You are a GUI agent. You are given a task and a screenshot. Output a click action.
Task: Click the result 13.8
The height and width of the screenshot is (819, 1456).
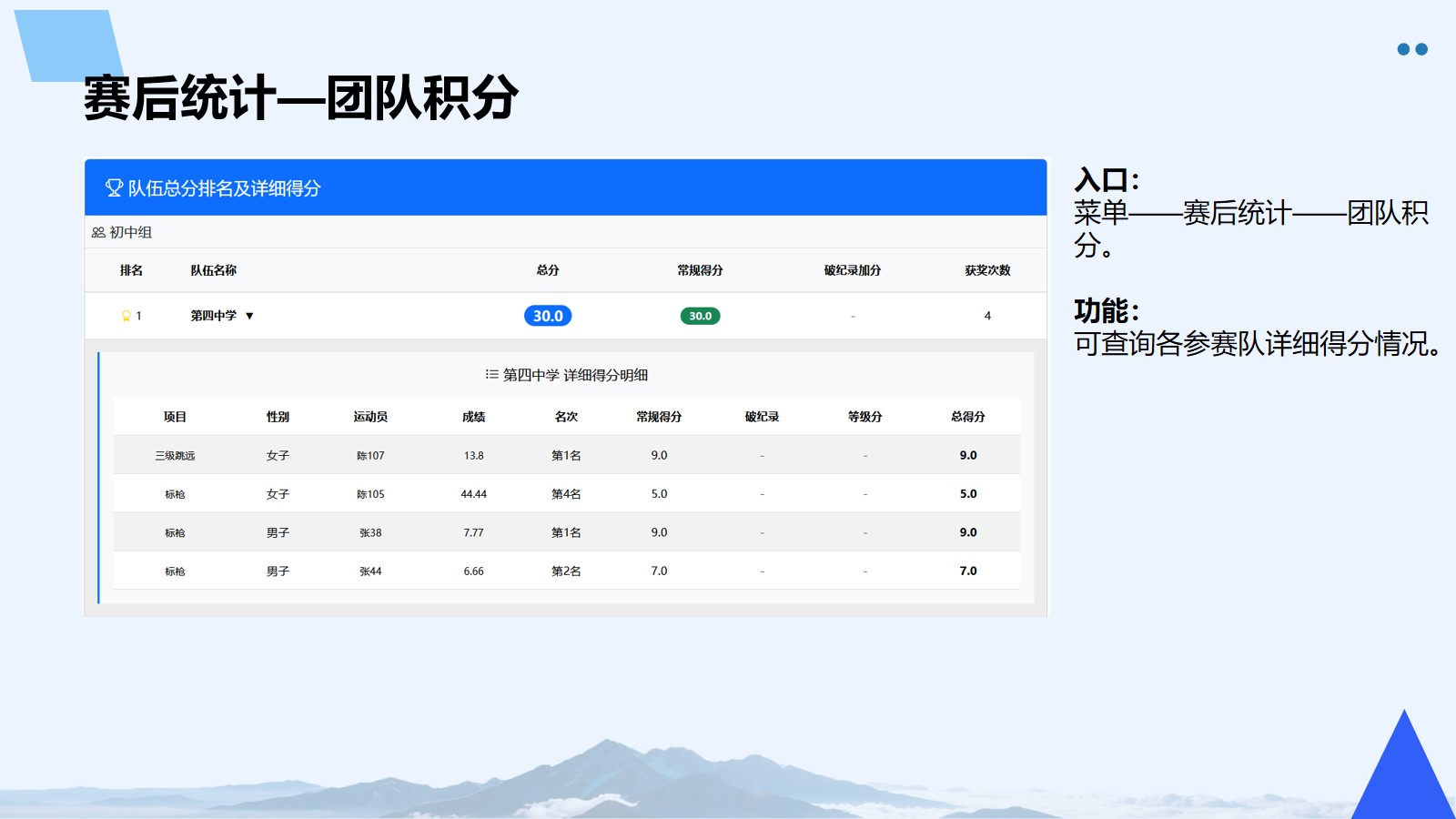[x=473, y=456]
